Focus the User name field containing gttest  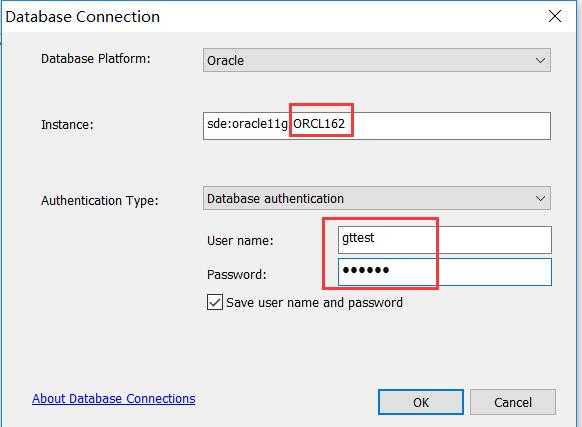(445, 240)
